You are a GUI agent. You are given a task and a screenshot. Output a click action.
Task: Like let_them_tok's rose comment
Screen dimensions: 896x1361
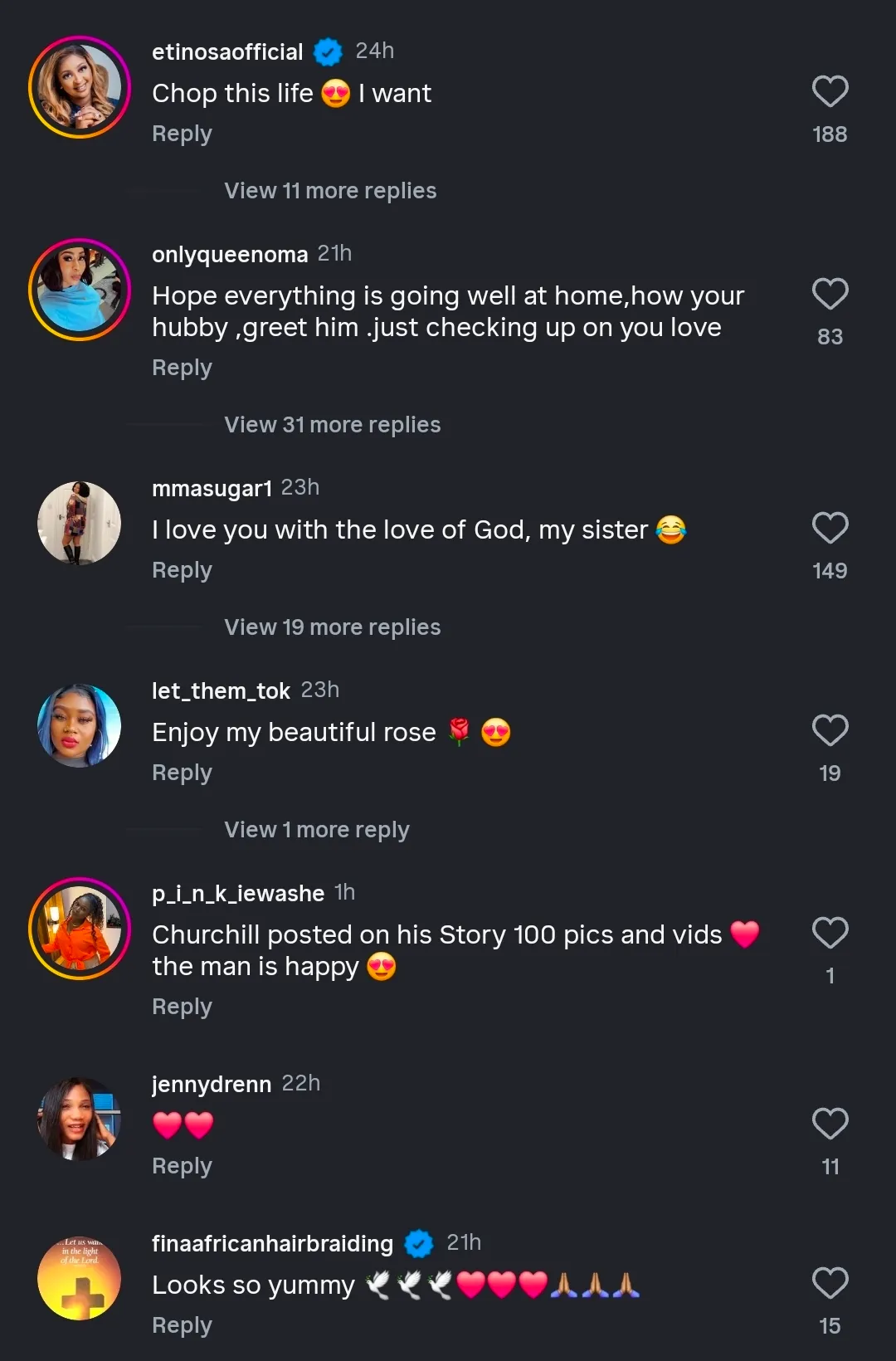[x=830, y=730]
